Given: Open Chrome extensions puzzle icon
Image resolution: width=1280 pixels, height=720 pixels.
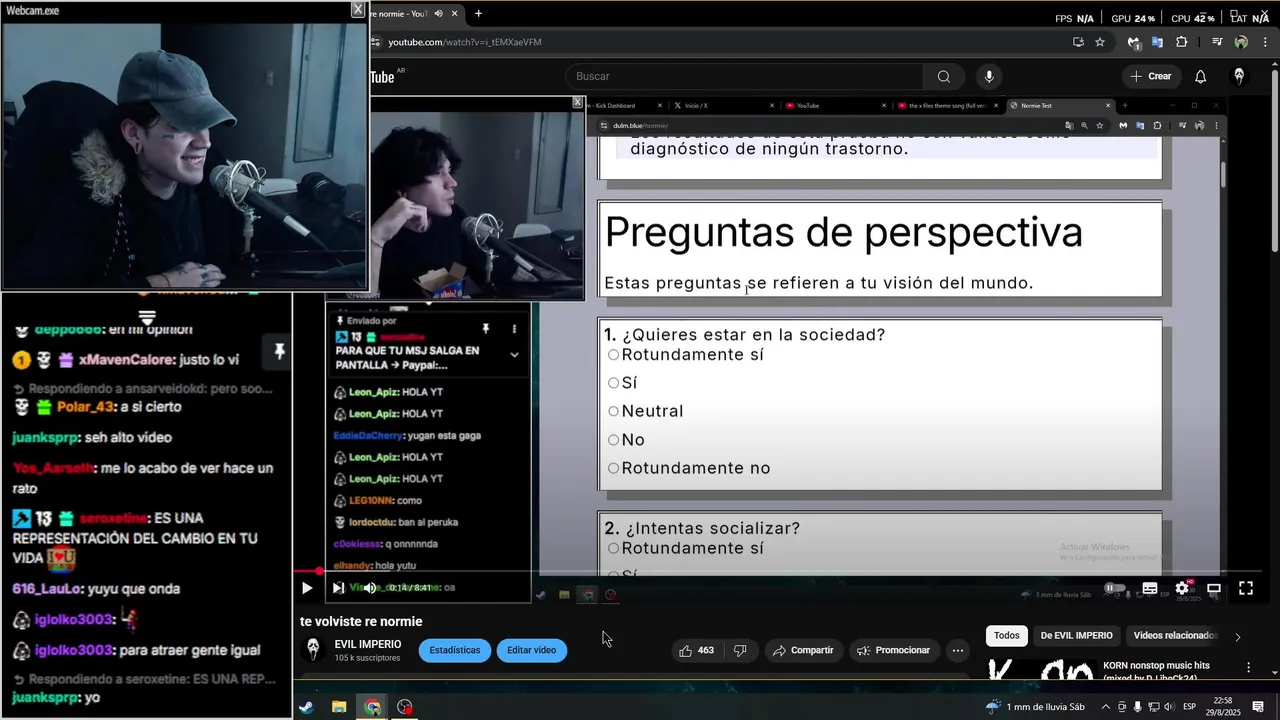Looking at the screenshot, I should coord(1182,42).
